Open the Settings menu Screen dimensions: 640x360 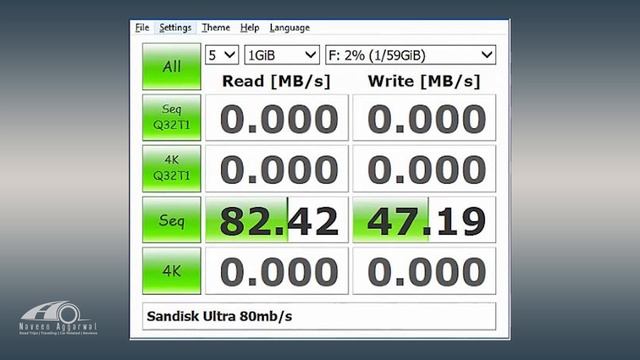click(x=175, y=28)
